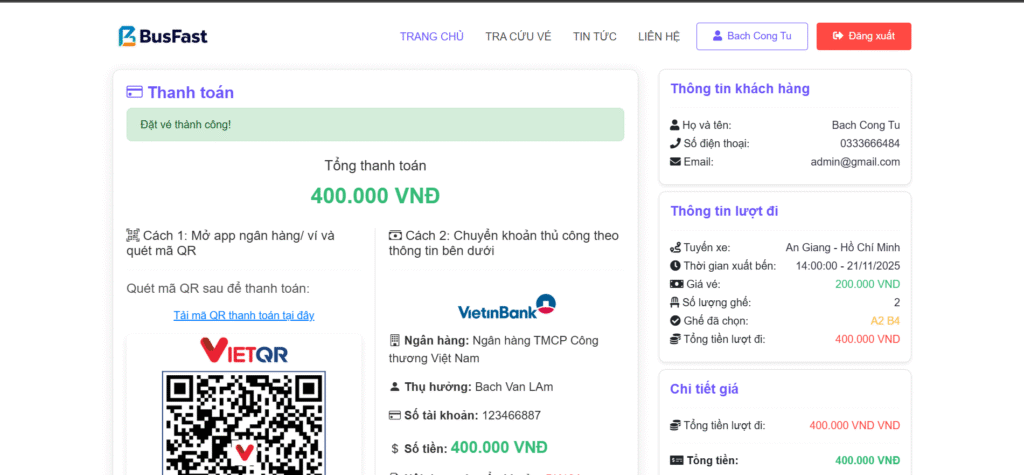The width and height of the screenshot is (1024, 475).
Task: Click the phone icon beside Số điện thoại
Action: coord(675,143)
